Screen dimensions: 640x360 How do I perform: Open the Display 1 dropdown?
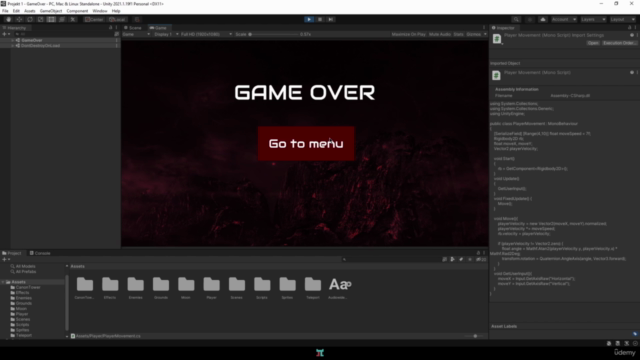166,34
